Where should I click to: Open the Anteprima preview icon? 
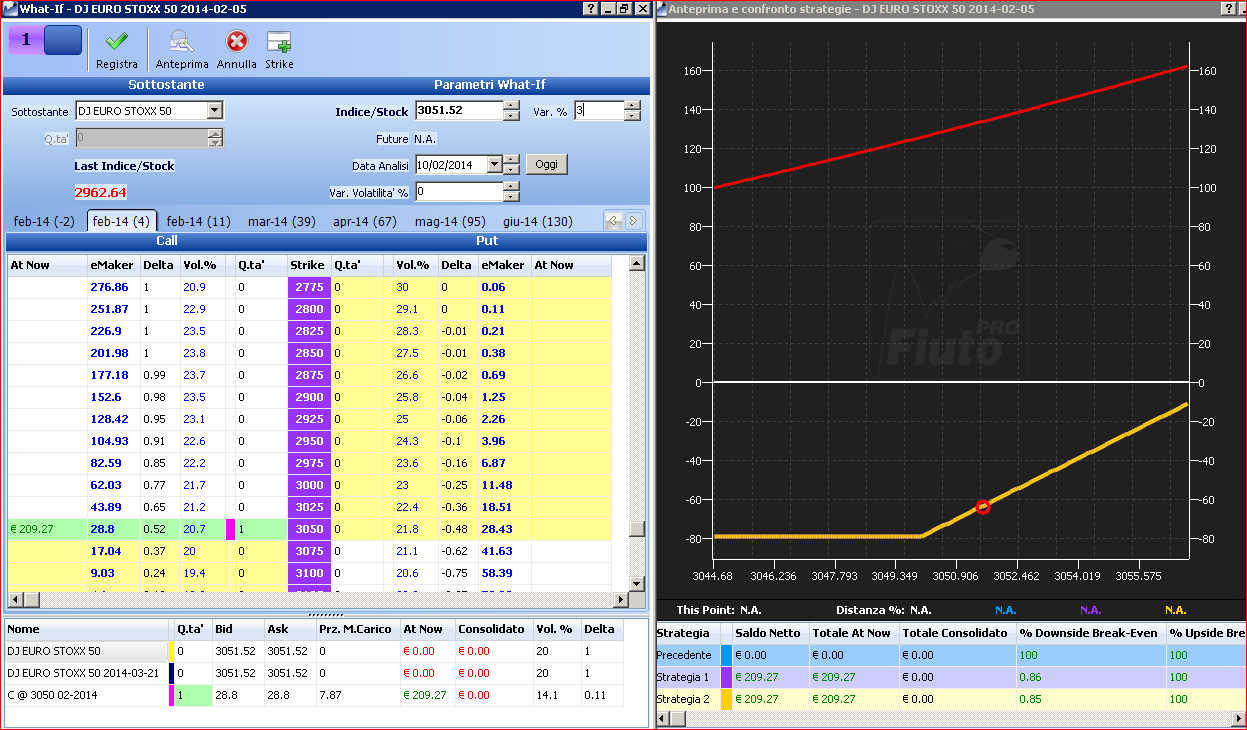point(181,41)
